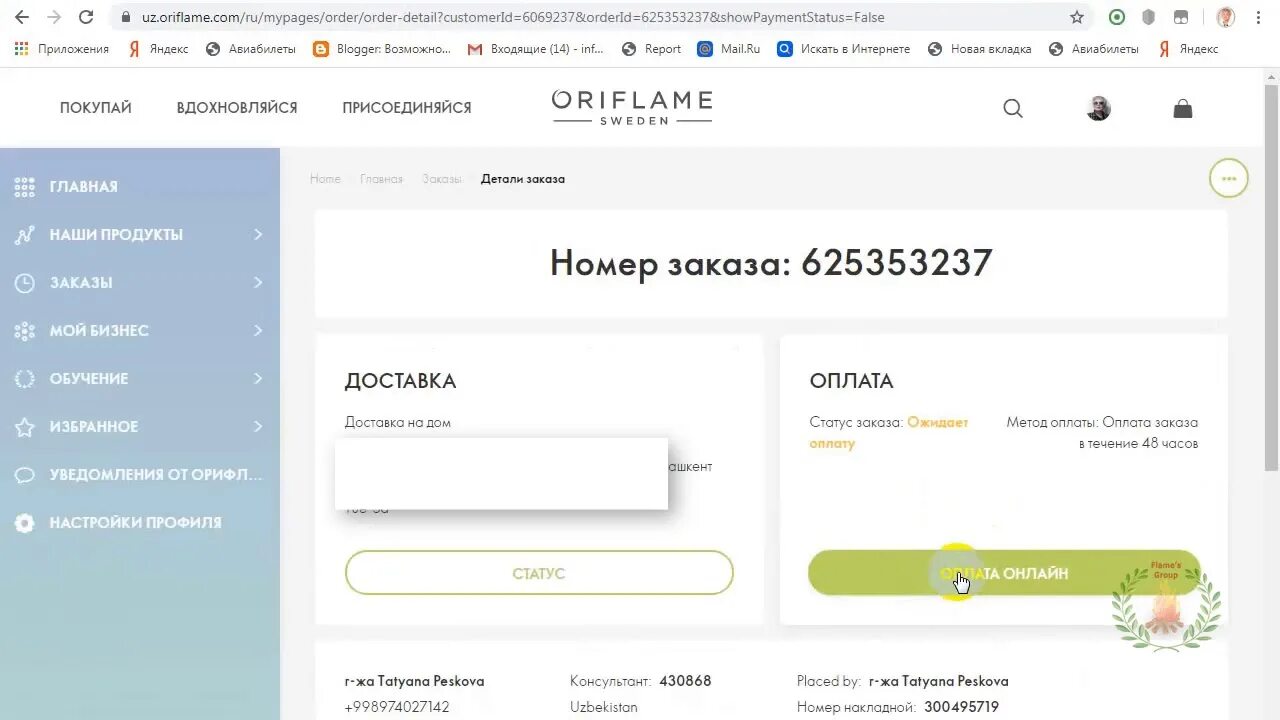Click Chrome profile avatar in toolbar
The height and width of the screenshot is (720, 1280).
tap(1225, 17)
